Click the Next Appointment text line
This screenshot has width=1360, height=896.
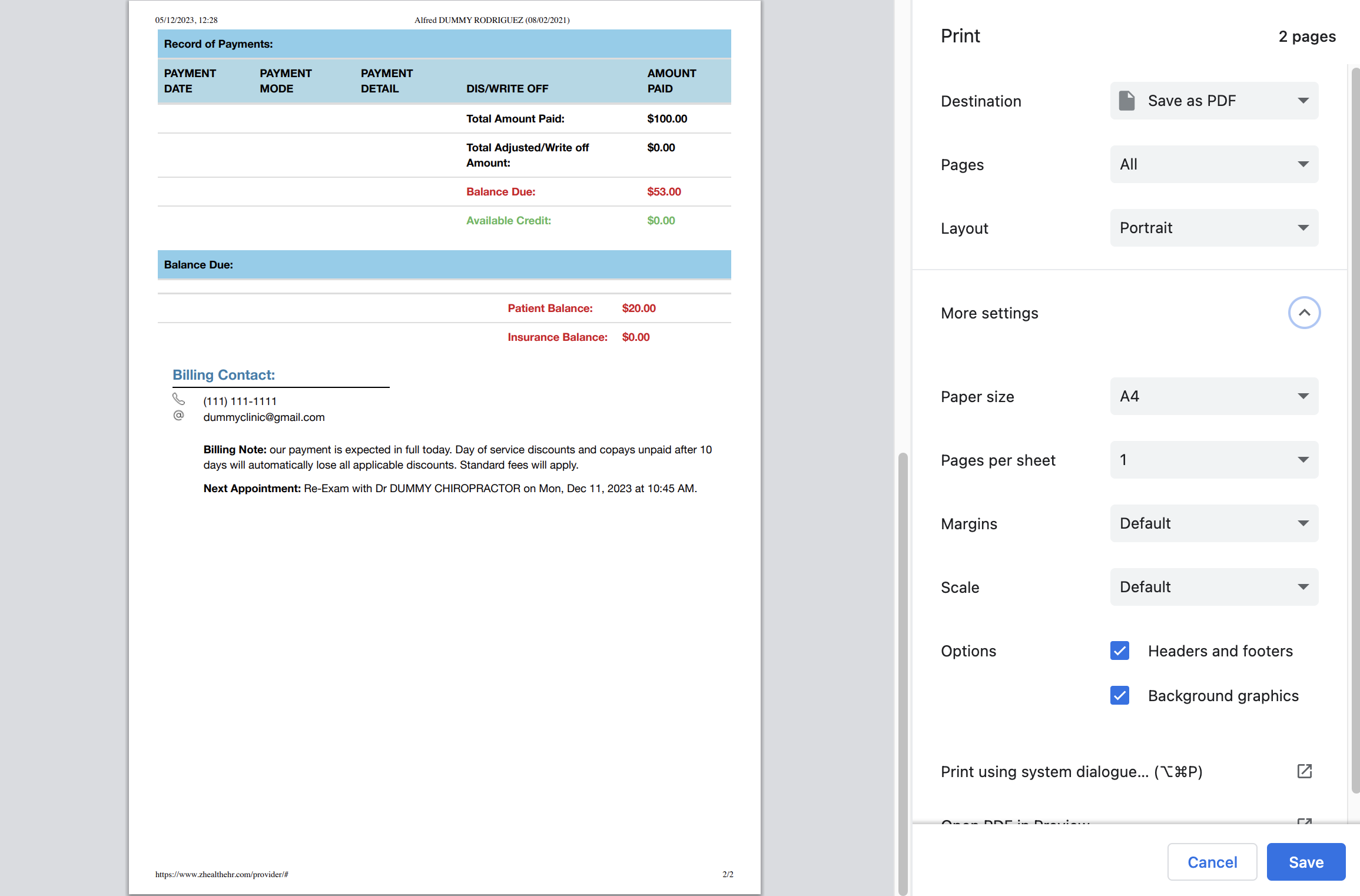(x=450, y=488)
